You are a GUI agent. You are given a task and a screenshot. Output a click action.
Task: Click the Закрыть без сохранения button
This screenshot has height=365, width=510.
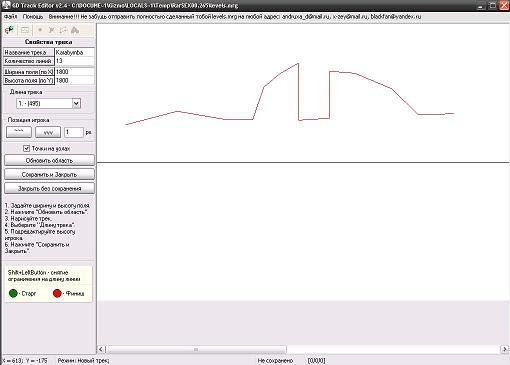49,188
